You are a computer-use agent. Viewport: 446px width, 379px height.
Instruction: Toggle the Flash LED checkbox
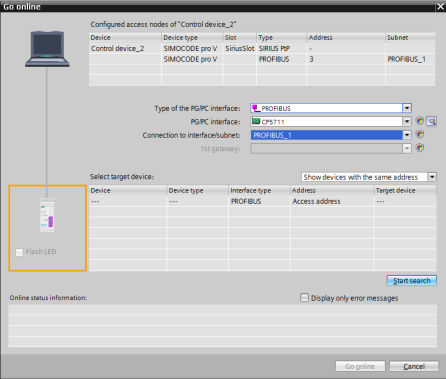[19, 252]
